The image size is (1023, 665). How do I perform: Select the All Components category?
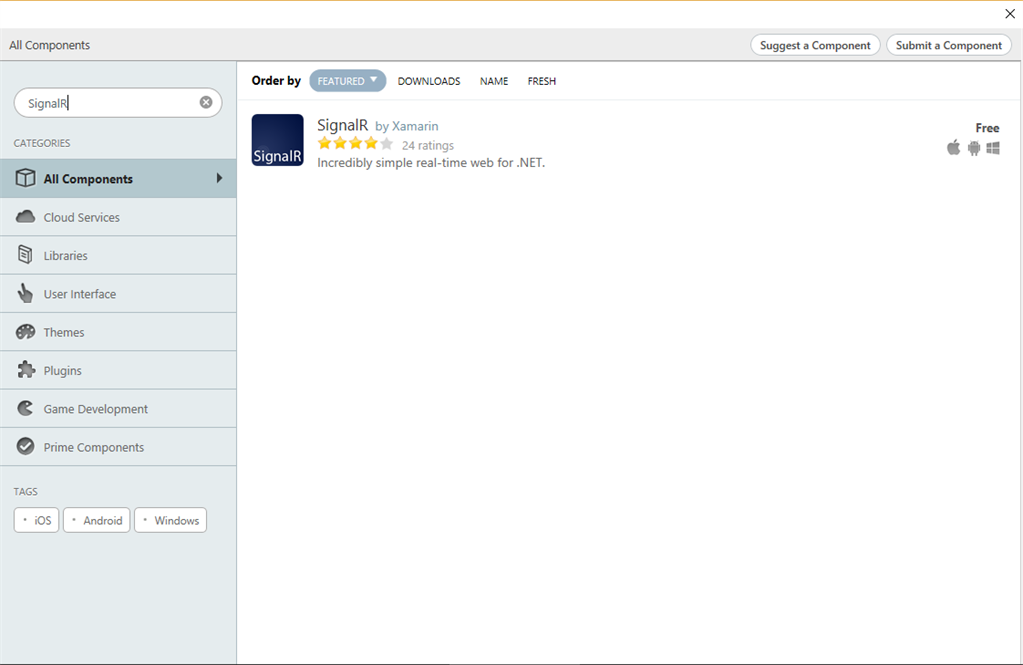118,178
